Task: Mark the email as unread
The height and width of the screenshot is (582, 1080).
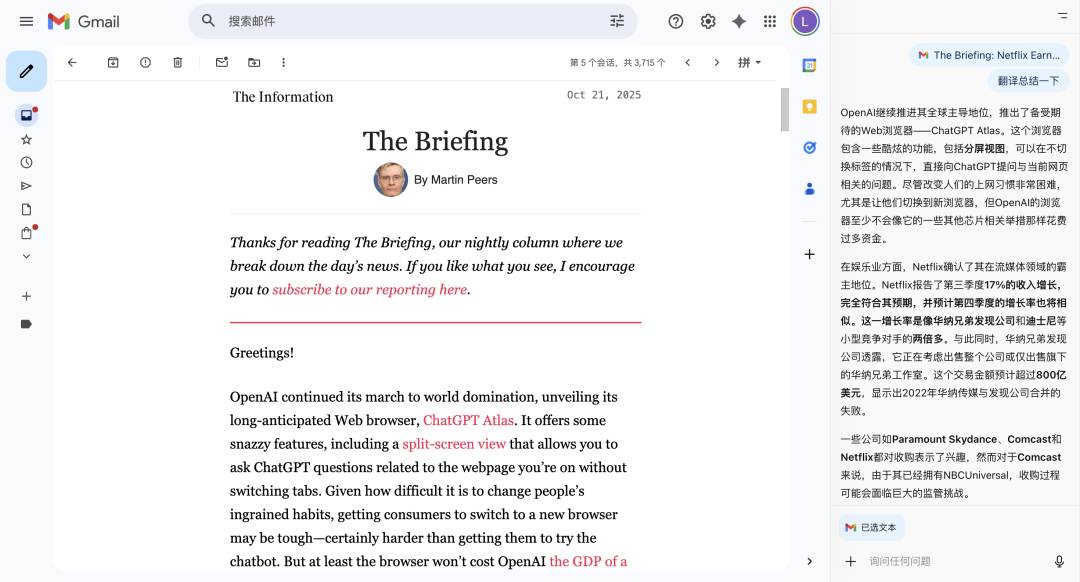Action: pos(222,62)
